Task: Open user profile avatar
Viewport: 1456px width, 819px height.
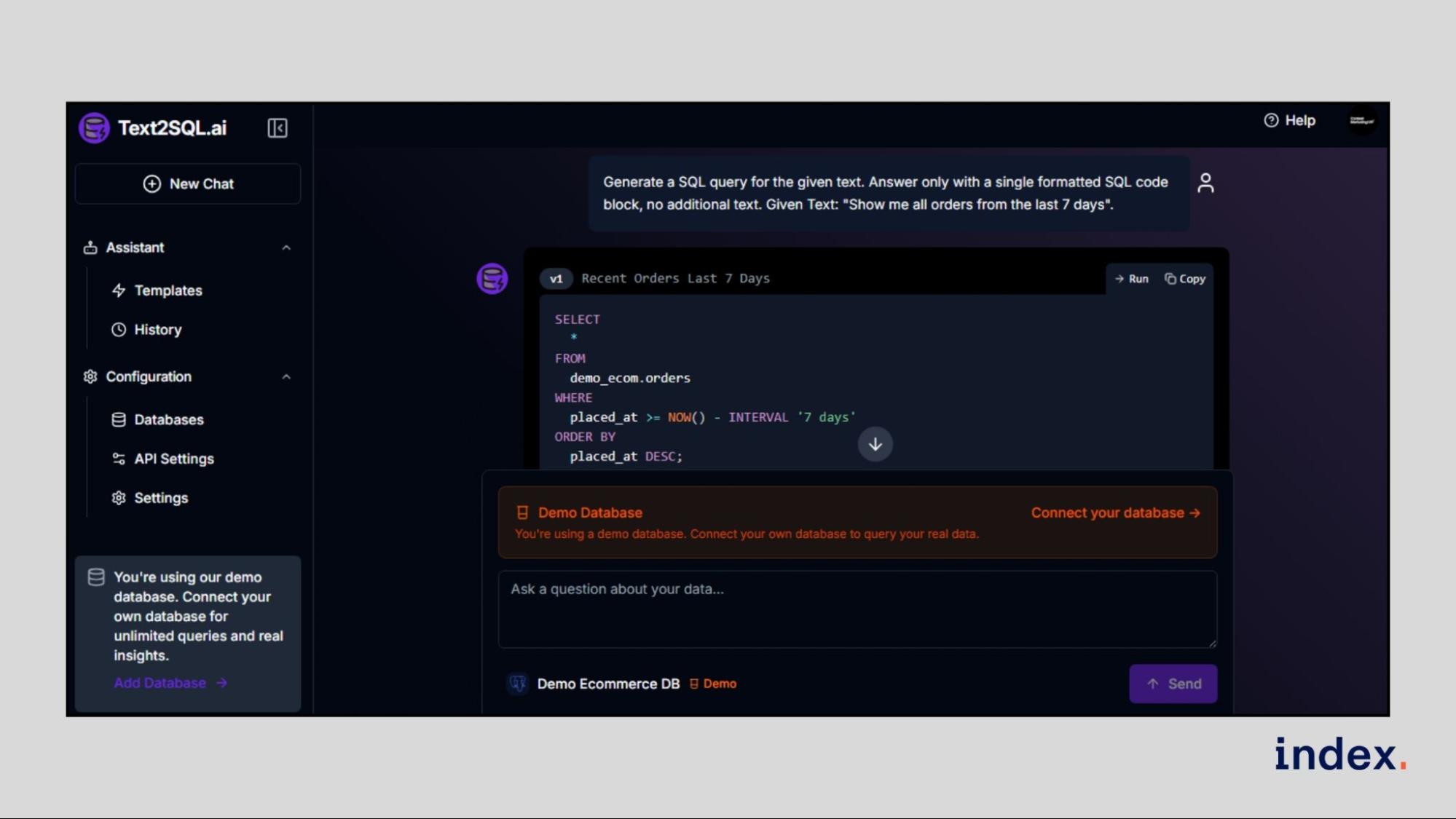Action: coord(1361,121)
